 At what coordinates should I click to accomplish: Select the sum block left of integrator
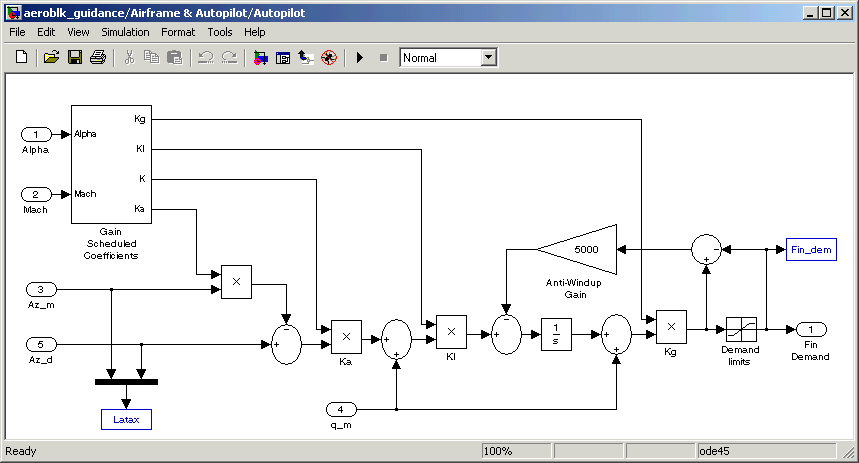click(x=506, y=334)
